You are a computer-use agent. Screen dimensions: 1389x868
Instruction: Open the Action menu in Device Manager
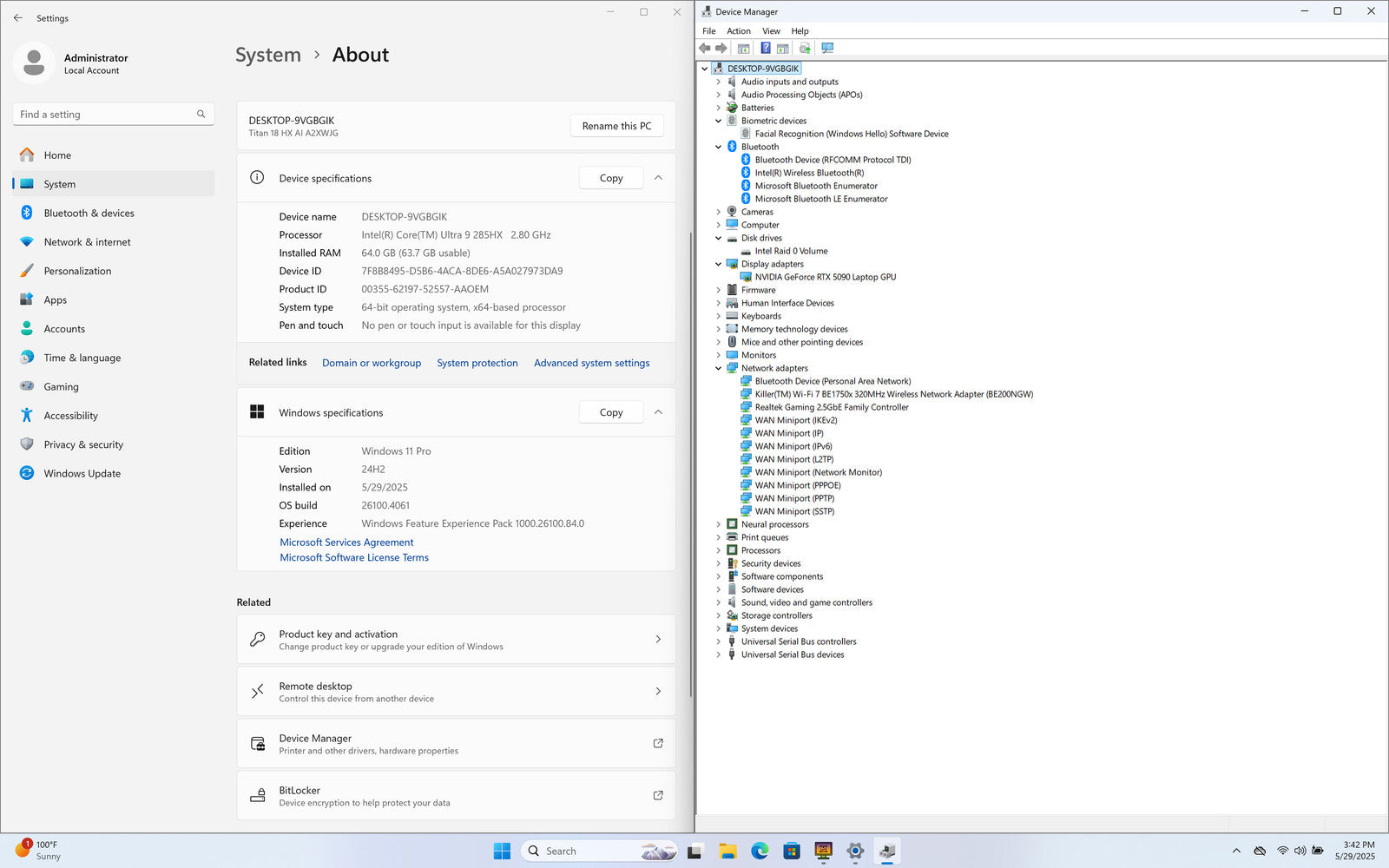[738, 30]
